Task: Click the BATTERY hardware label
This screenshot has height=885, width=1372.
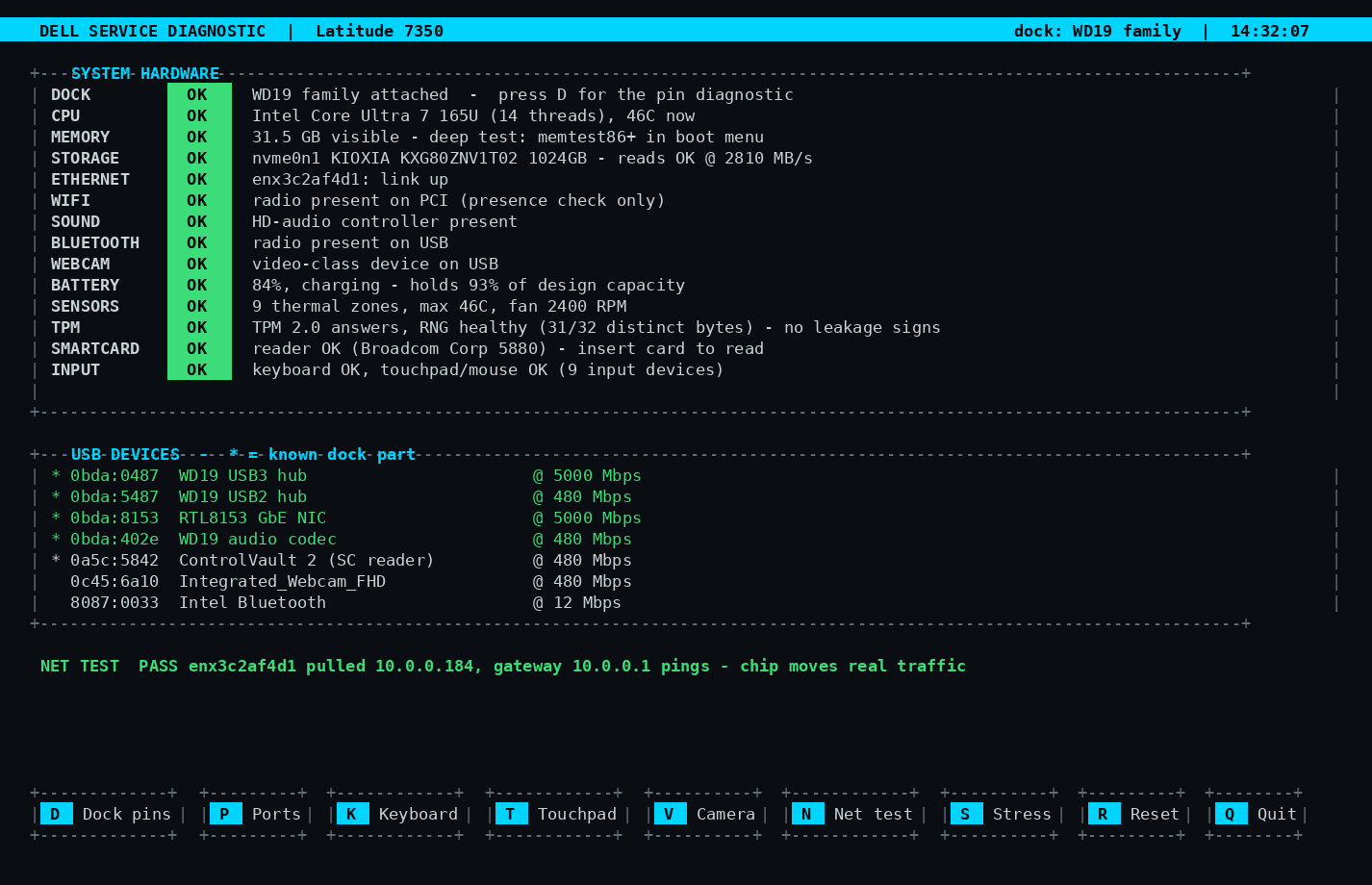Action: click(86, 285)
